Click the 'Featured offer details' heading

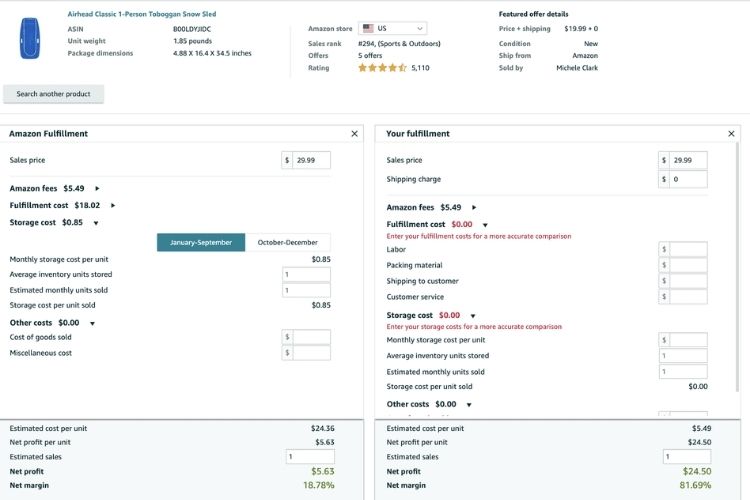(534, 14)
